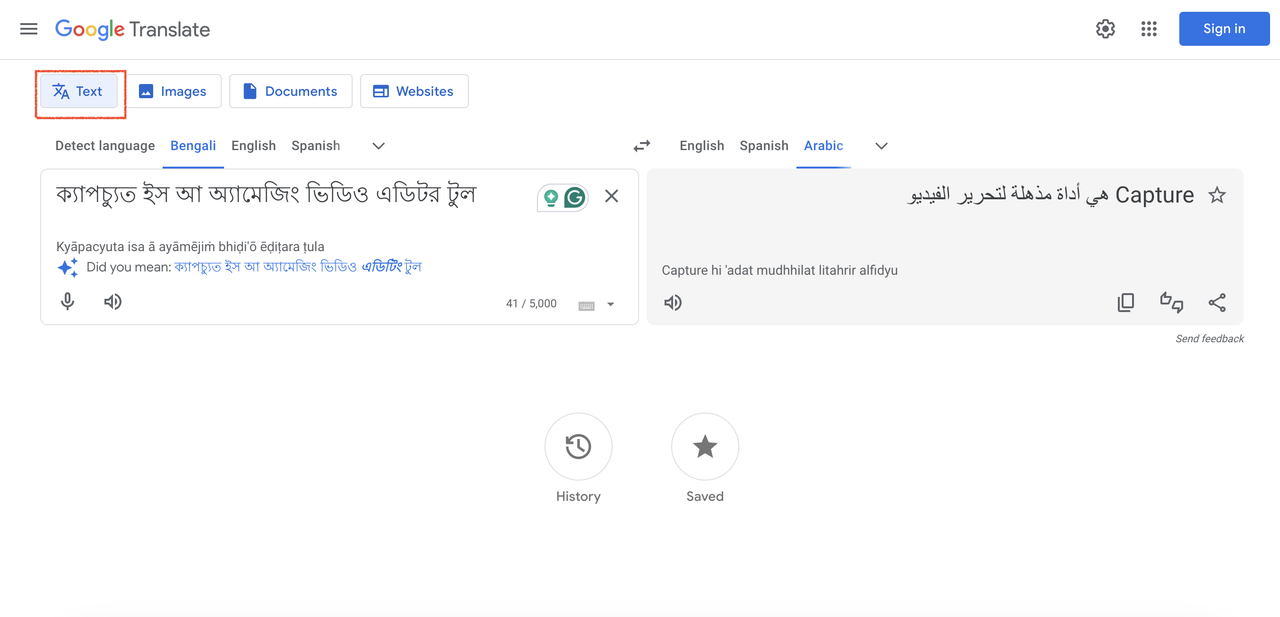1280x617 pixels.
Task: Swap source and target languages
Action: click(642, 146)
